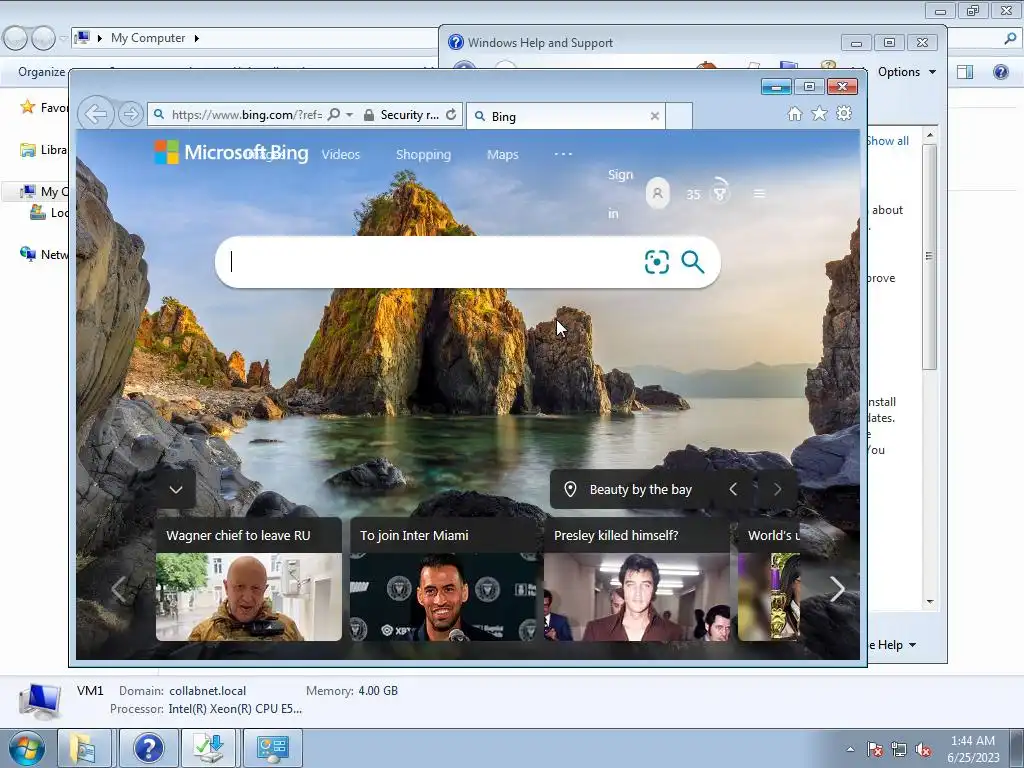Click the Explorer help question mark icon

(1000, 72)
